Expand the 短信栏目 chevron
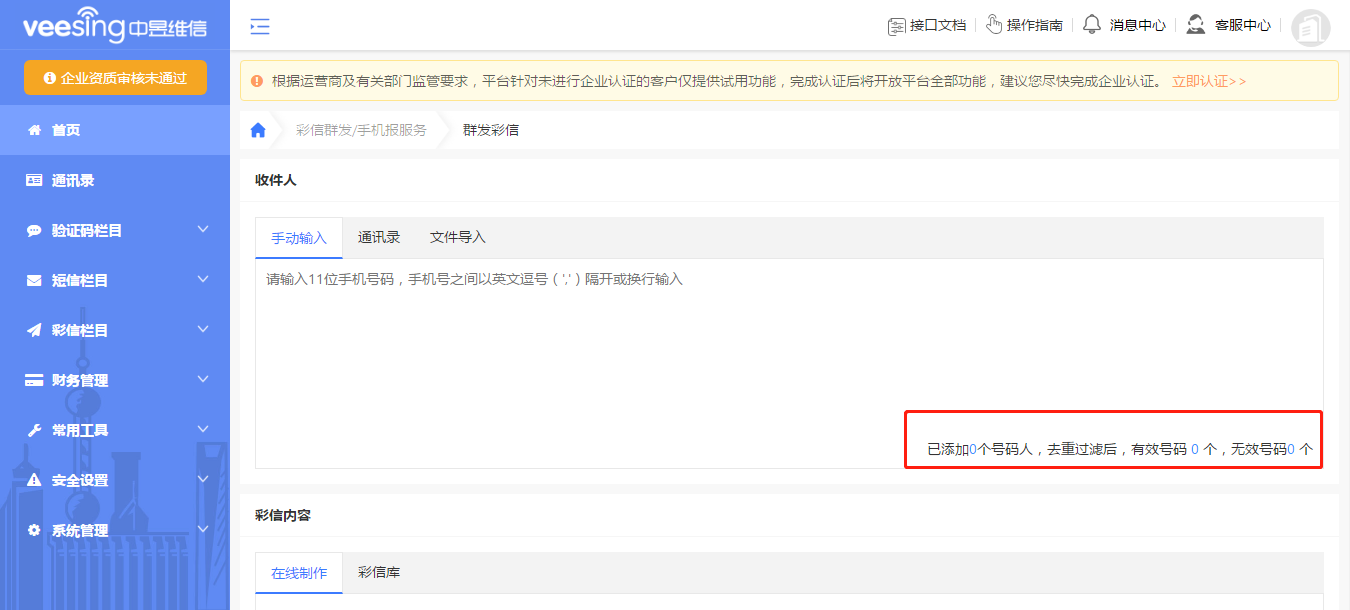1350x610 pixels. pos(203,279)
